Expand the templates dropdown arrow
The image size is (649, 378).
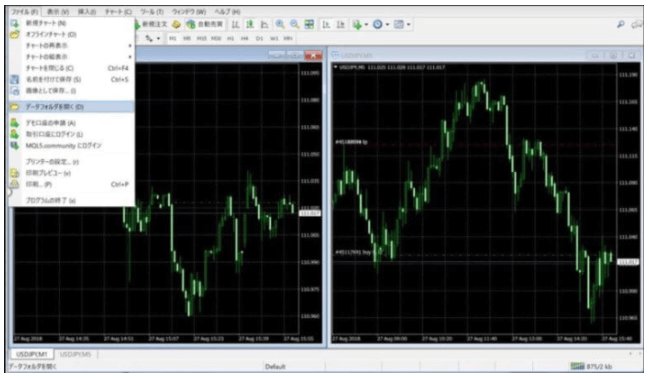click(409, 25)
